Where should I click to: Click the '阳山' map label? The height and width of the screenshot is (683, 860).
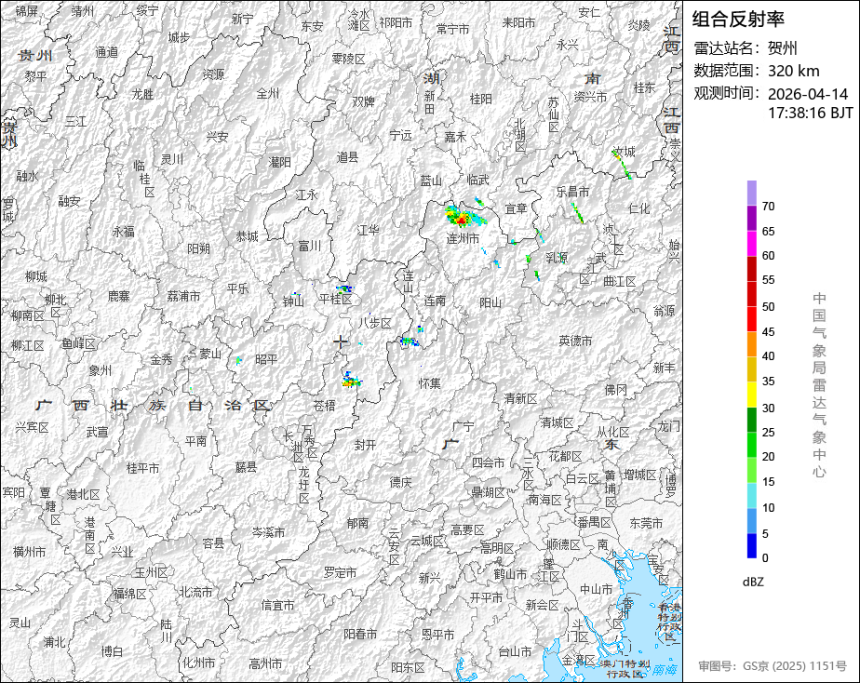490,302
